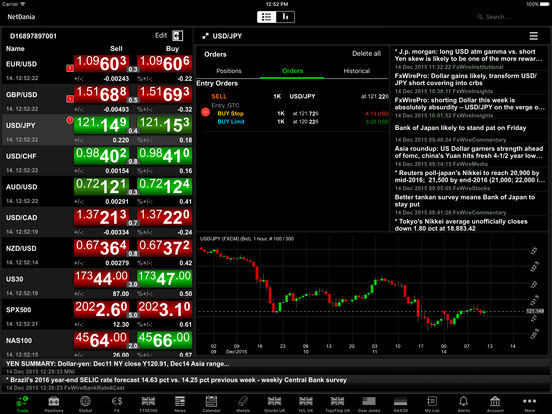Open the FTSE100 flag icon

click(148, 404)
